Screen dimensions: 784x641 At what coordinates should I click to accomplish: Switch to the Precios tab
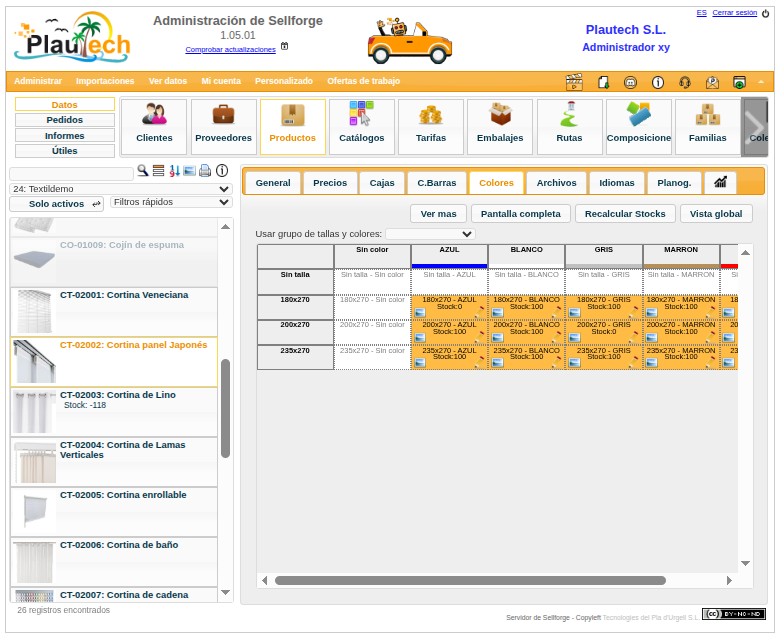330,183
